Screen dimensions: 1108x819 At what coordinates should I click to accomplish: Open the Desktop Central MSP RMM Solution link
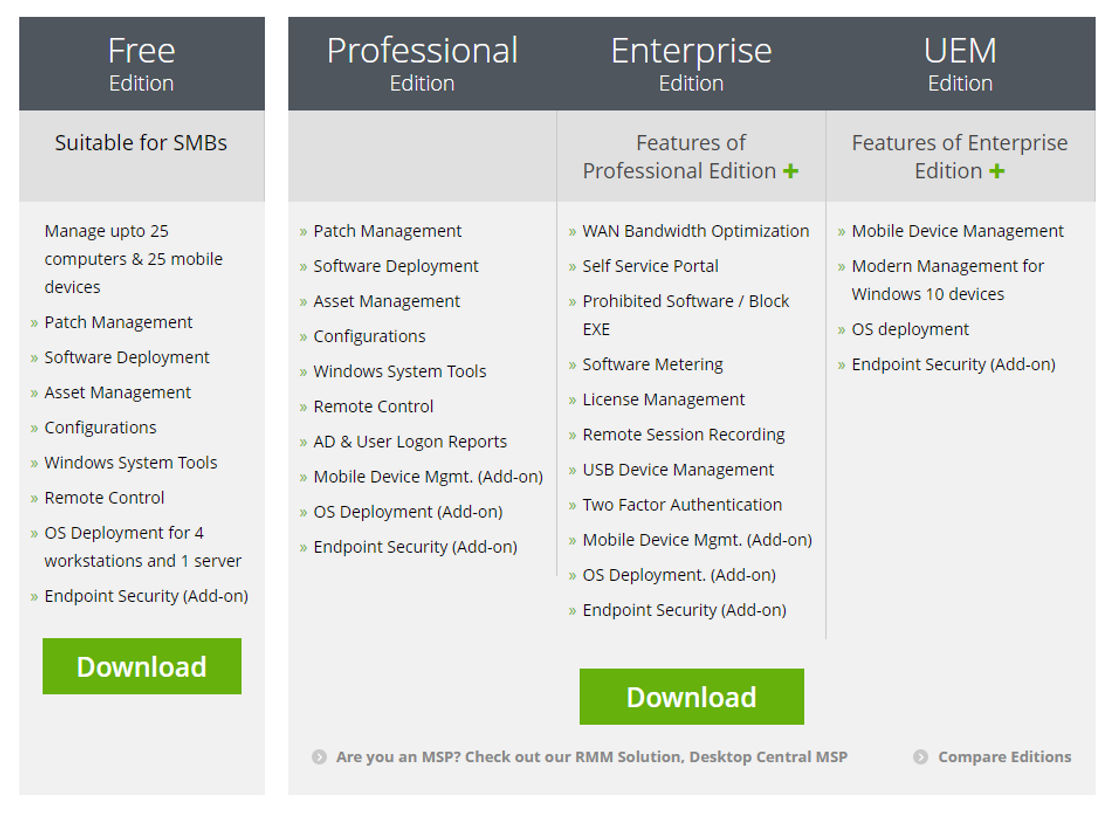(591, 757)
